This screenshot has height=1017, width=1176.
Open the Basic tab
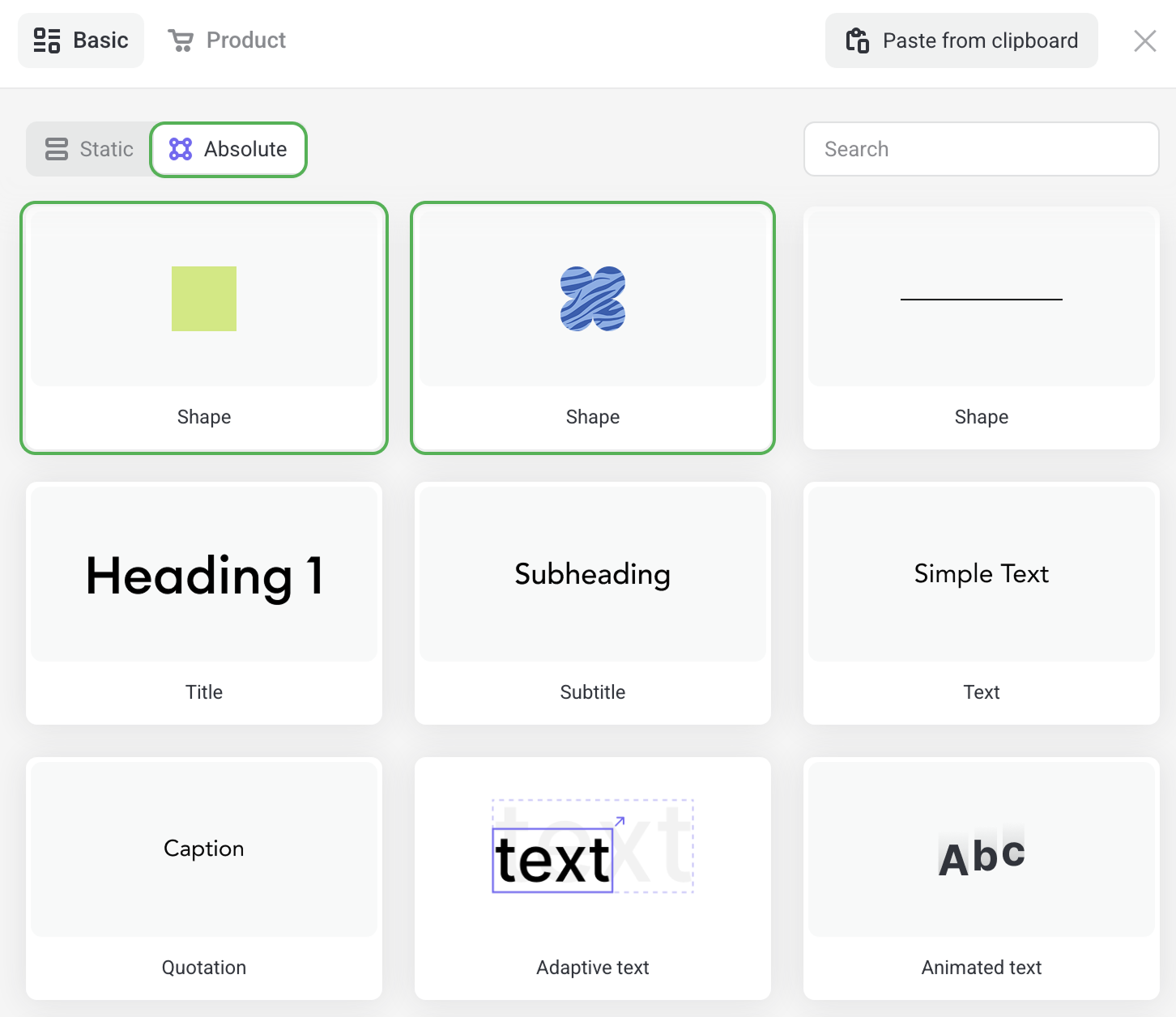pyautogui.click(x=81, y=40)
